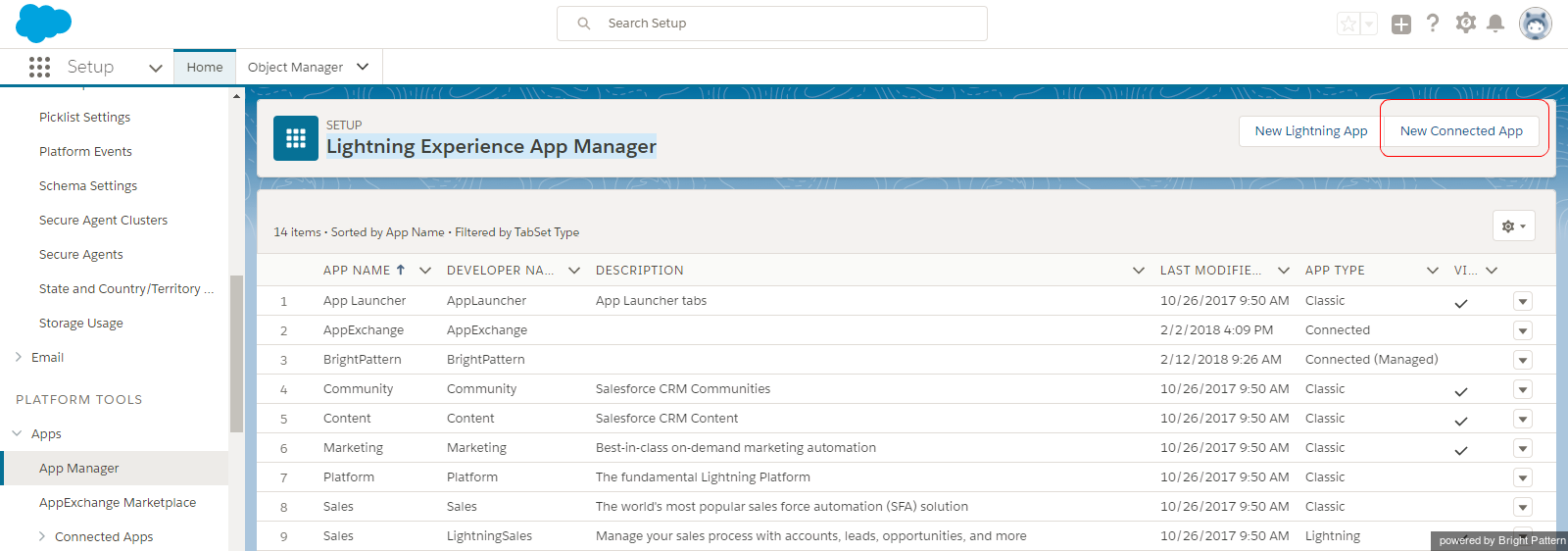The image size is (1568, 551).
Task: Click the BrightPattern app name cell
Action: (362, 360)
